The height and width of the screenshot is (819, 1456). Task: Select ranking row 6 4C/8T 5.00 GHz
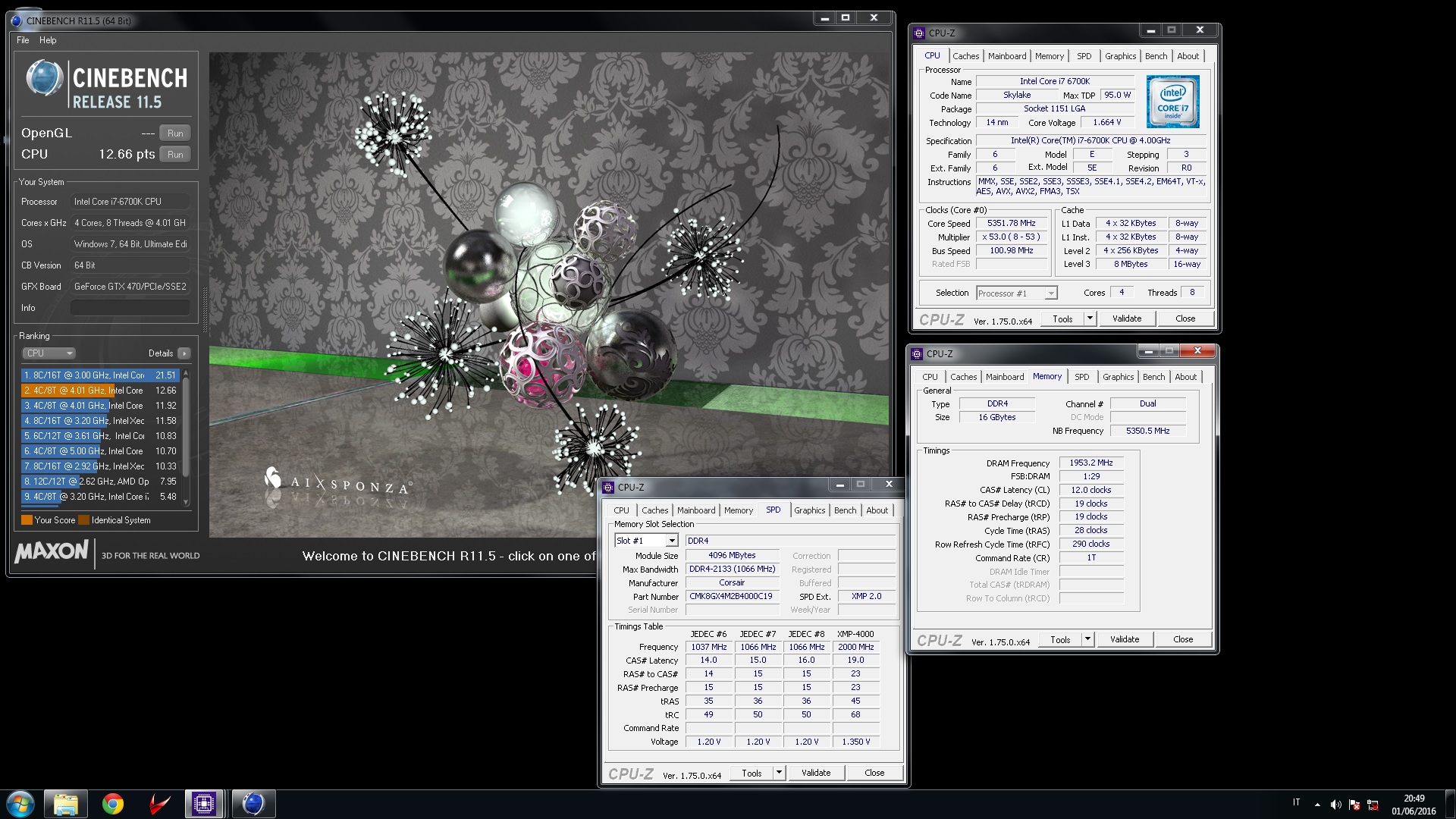click(x=100, y=451)
